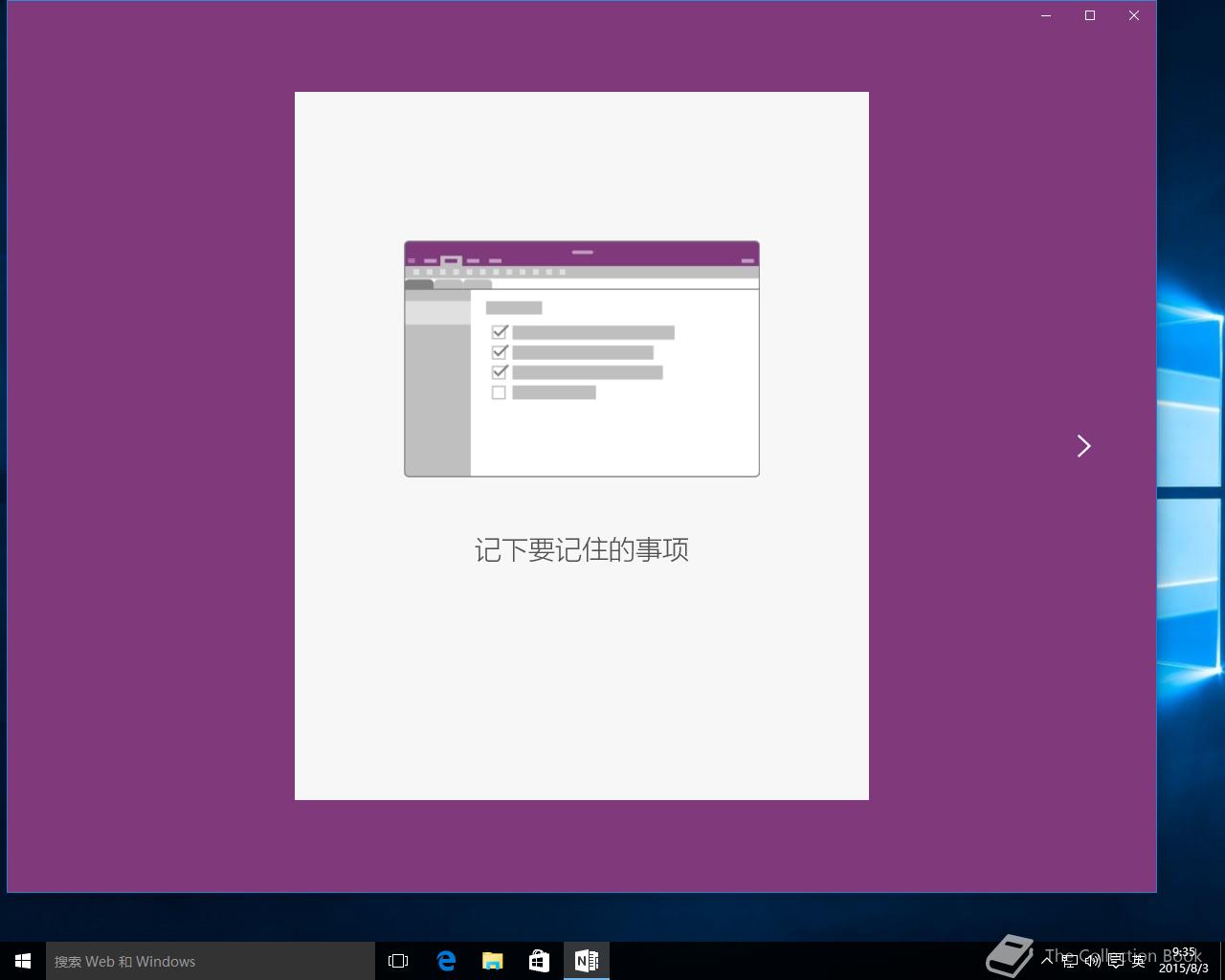Viewport: 1225px width, 980px height.
Task: Click the OneNote checklist illustration
Action: point(582,359)
